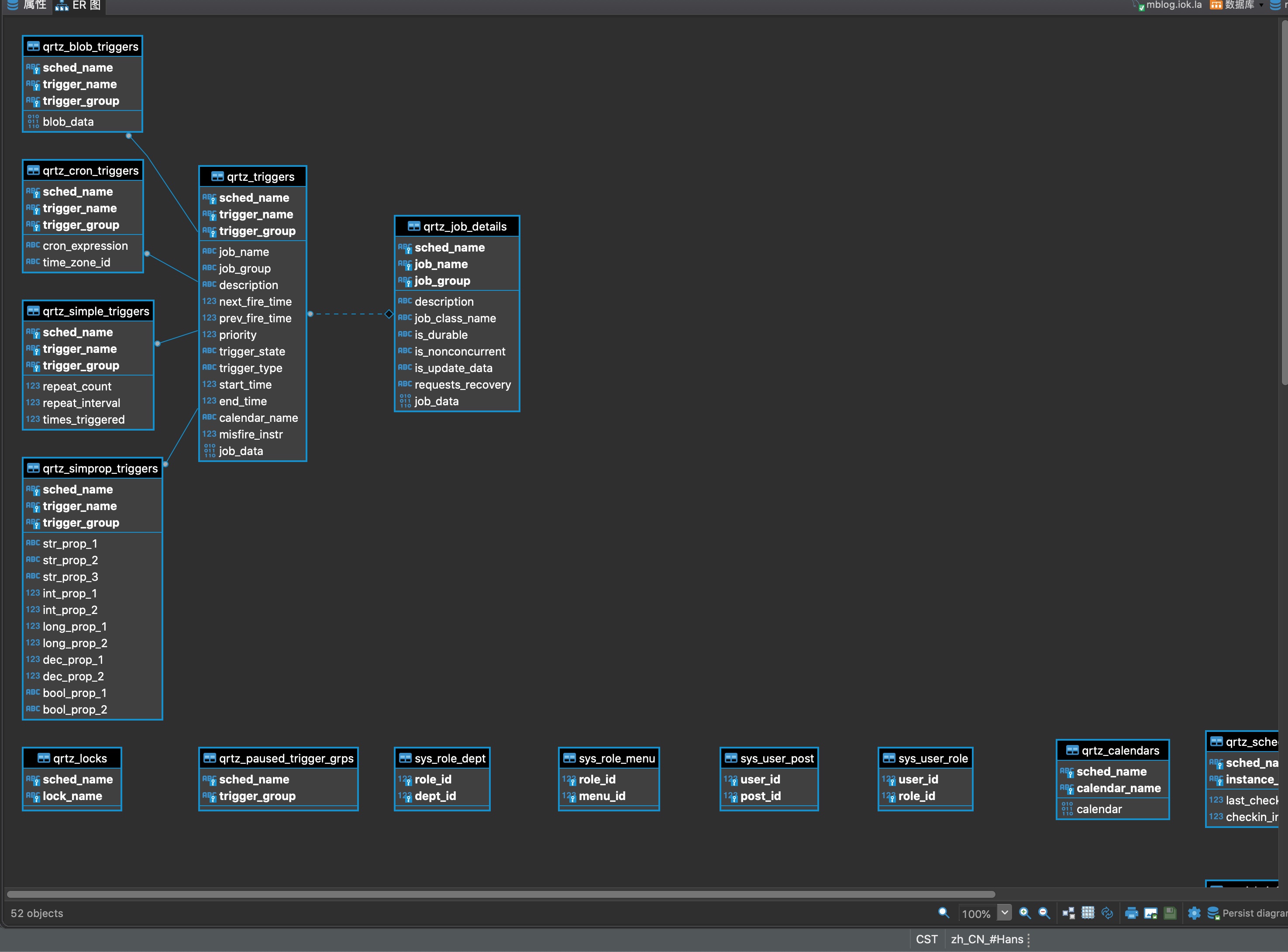Arrange the diagram layout automatically
1288x952 pixels.
point(1068,913)
